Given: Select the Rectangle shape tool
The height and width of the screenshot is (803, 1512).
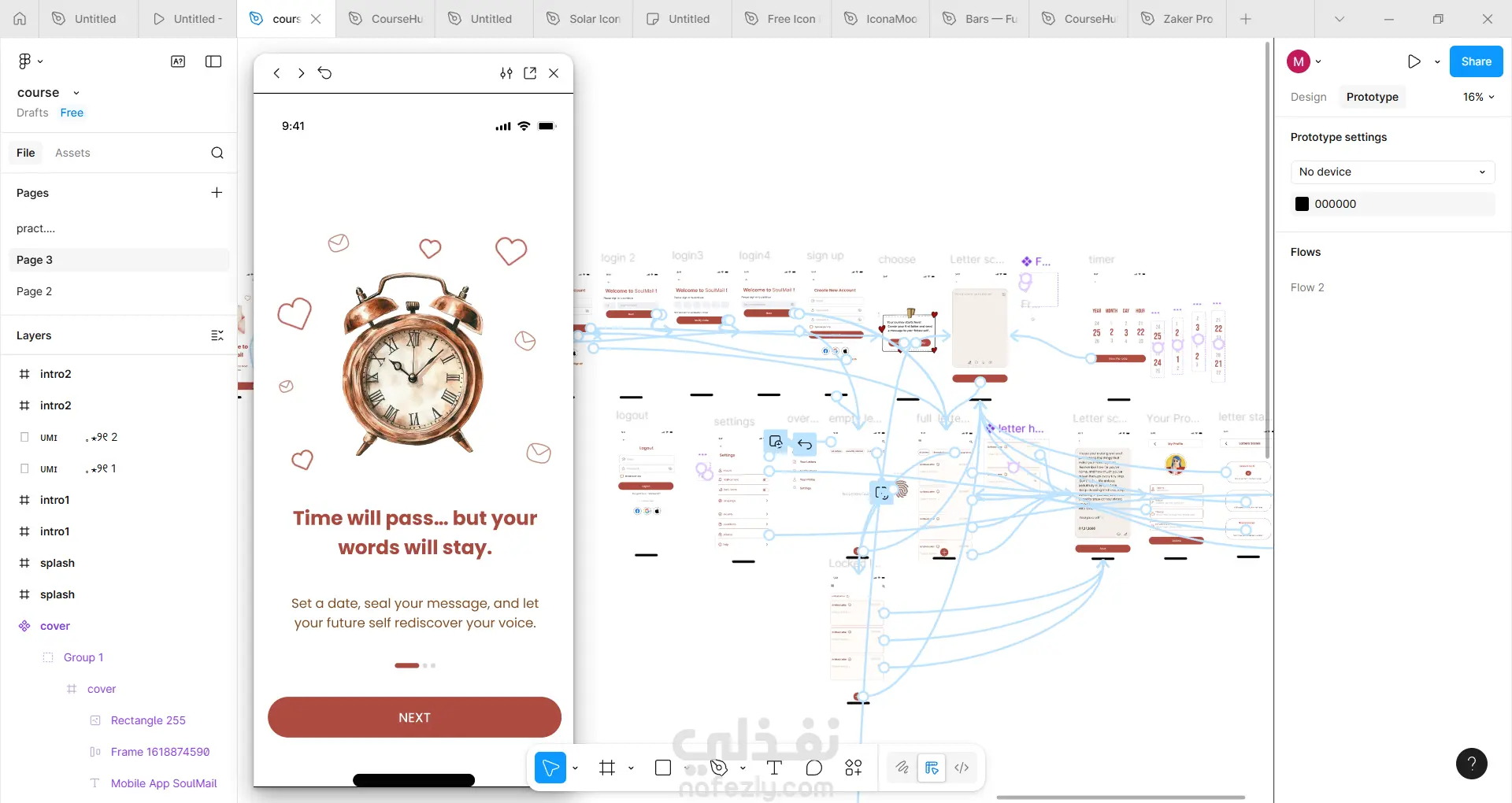Looking at the screenshot, I should tap(663, 768).
